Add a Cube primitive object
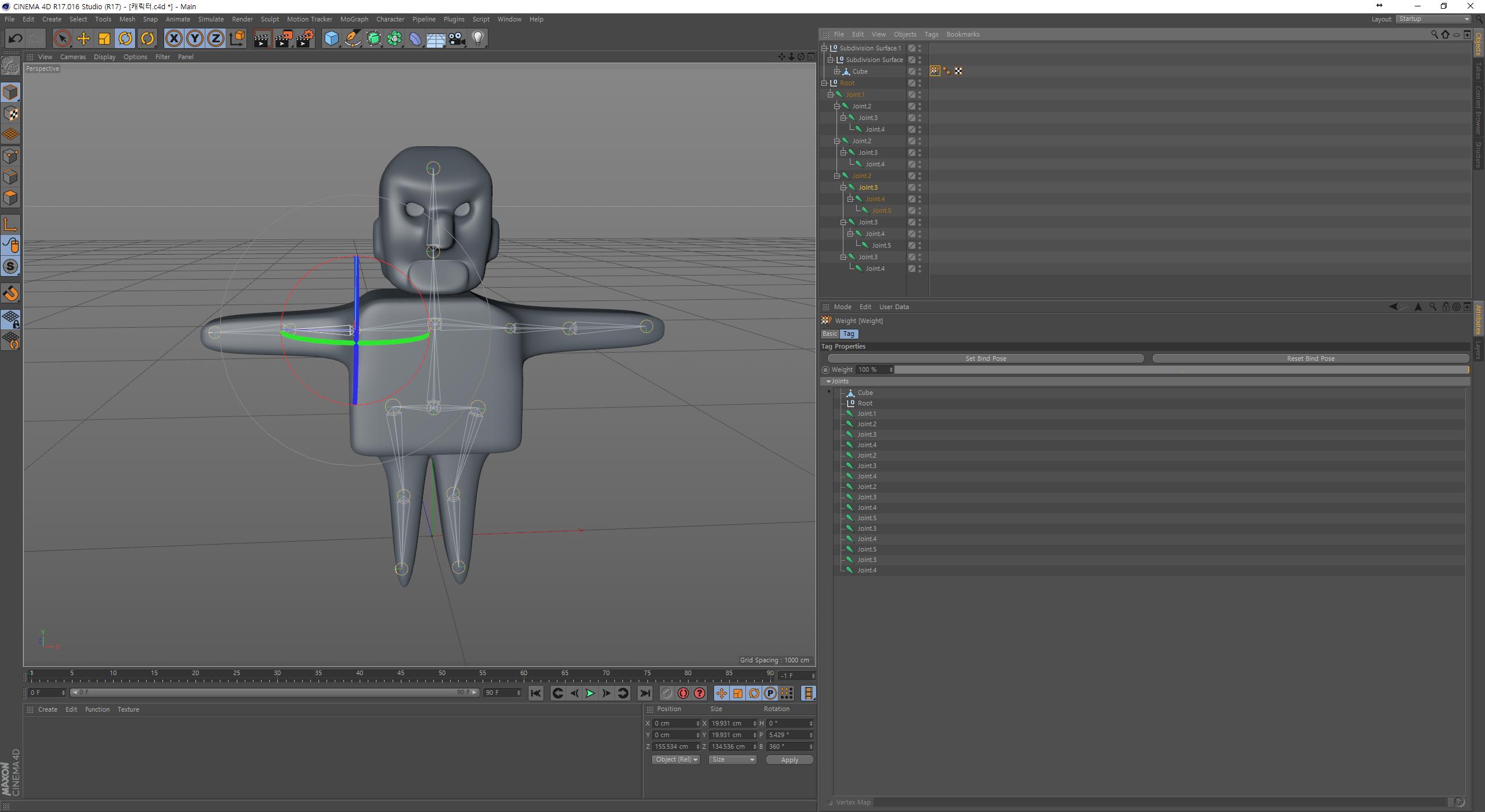The image size is (1485, 812). point(331,39)
